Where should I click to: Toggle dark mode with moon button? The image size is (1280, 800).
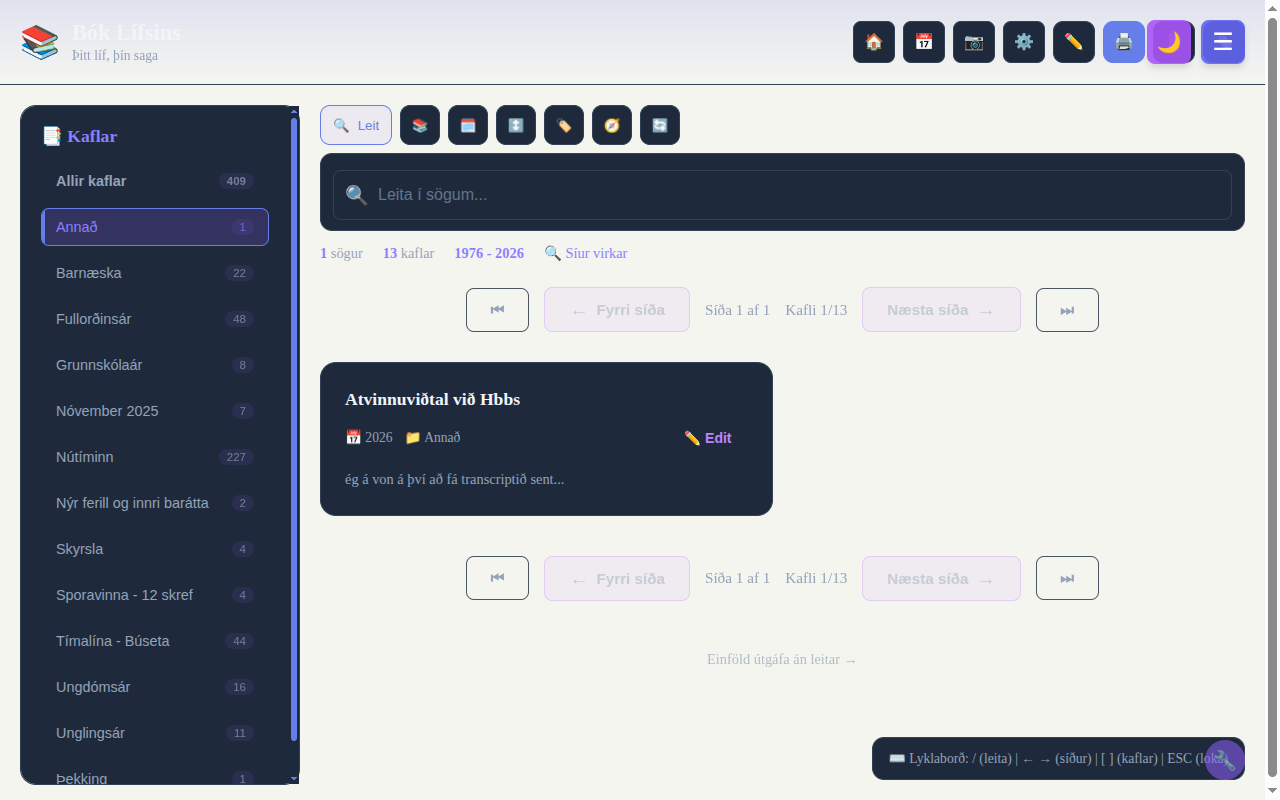(x=1169, y=42)
